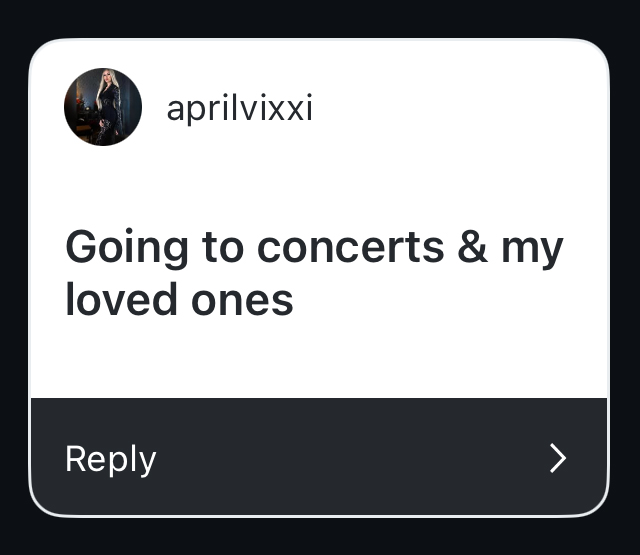This screenshot has width=640, height=555.
Task: Open the aprilvixxi username link
Action: click(x=239, y=108)
